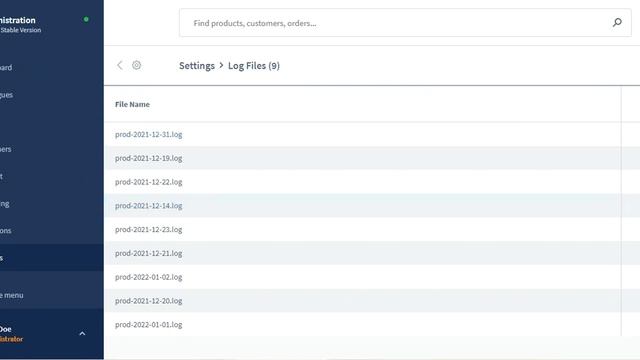
Task: Click the Stable Version label
Action: (20, 30)
